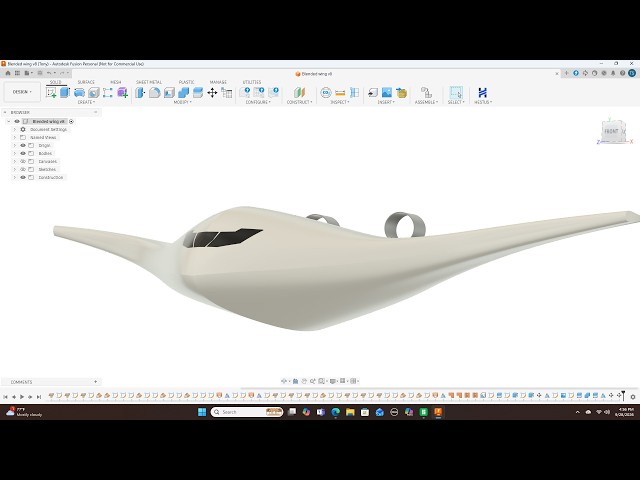Click the FRONT face of view cube
This screenshot has width=640, height=480.
click(x=611, y=131)
